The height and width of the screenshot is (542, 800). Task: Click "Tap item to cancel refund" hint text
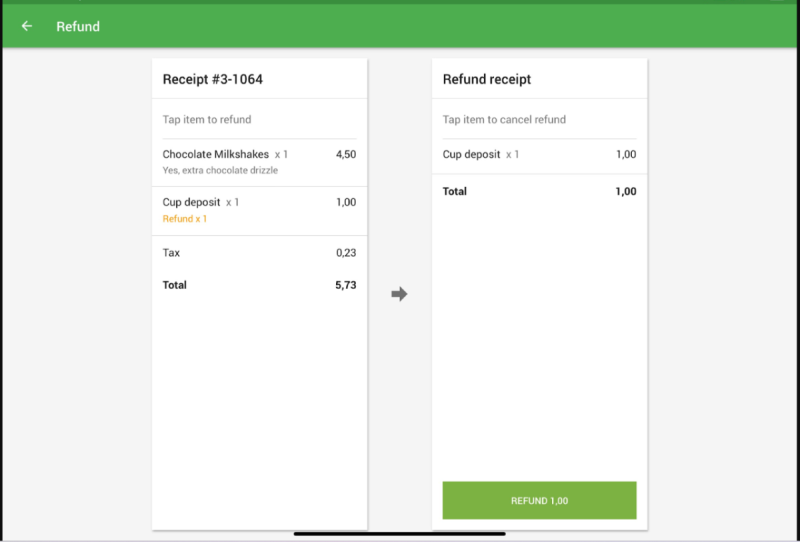pyautogui.click(x=504, y=120)
